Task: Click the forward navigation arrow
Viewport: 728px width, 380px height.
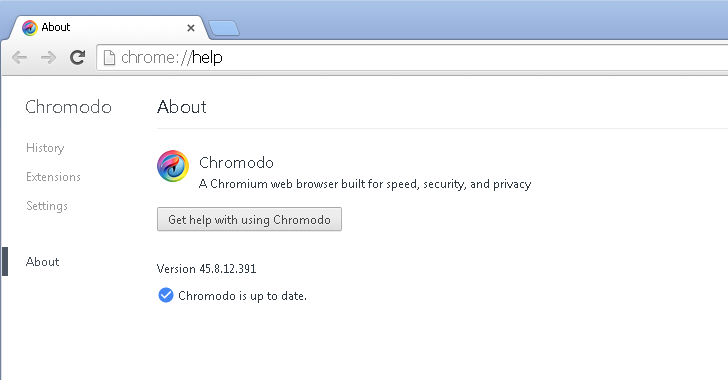Action: 48,58
